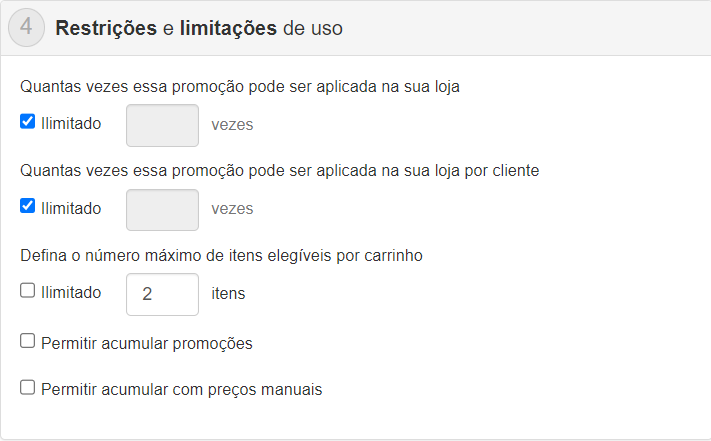Viewport: 711px width, 441px height.
Task: Focus the max items field showing 2
Action: coord(162,294)
